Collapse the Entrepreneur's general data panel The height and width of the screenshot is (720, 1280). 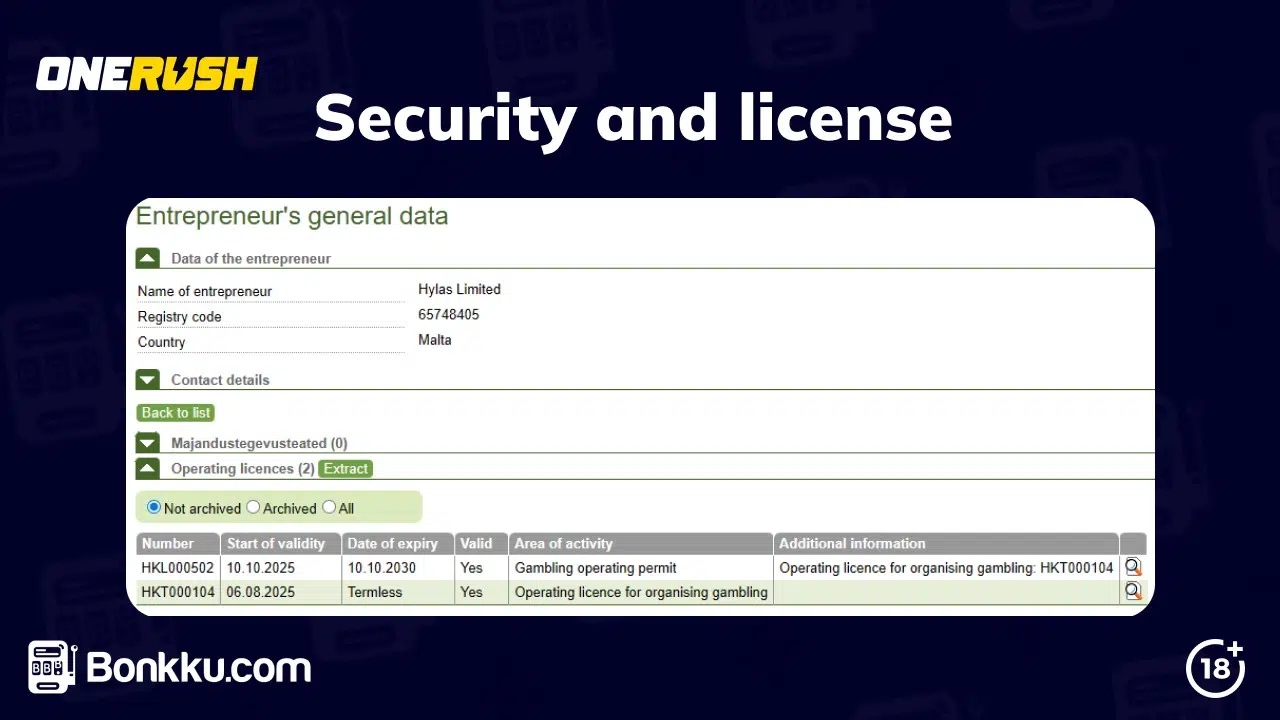tap(290, 216)
